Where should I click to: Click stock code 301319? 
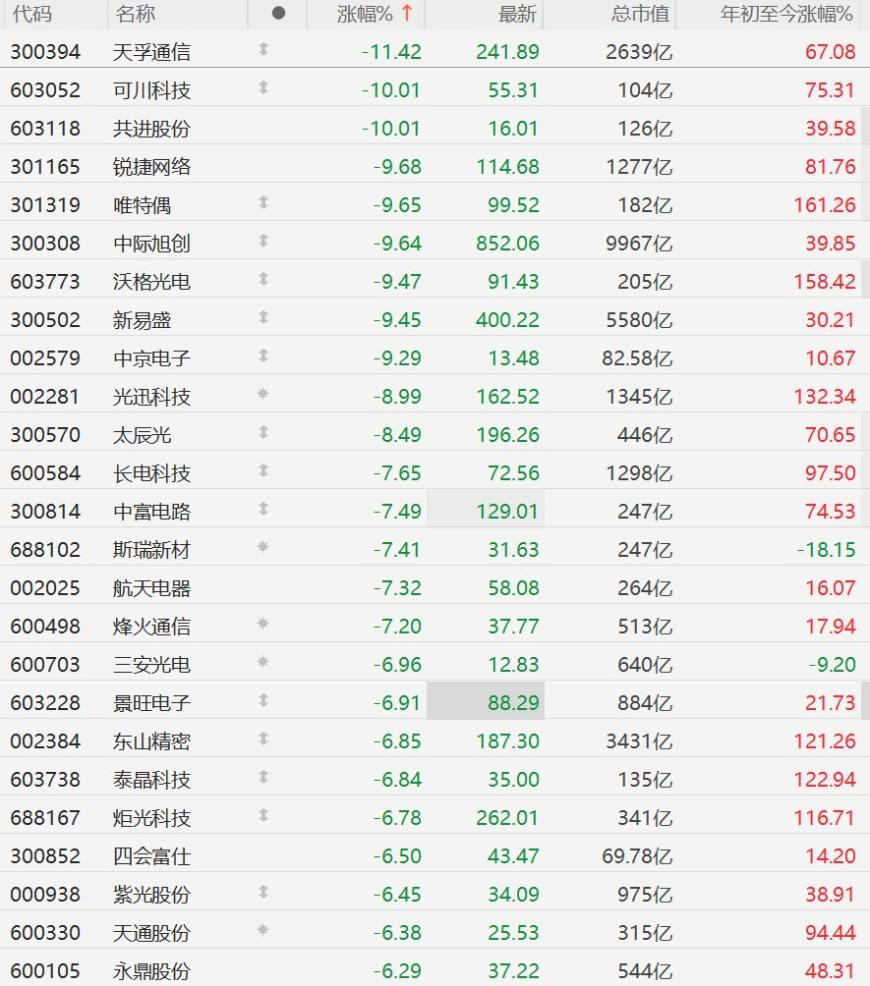(x=45, y=205)
